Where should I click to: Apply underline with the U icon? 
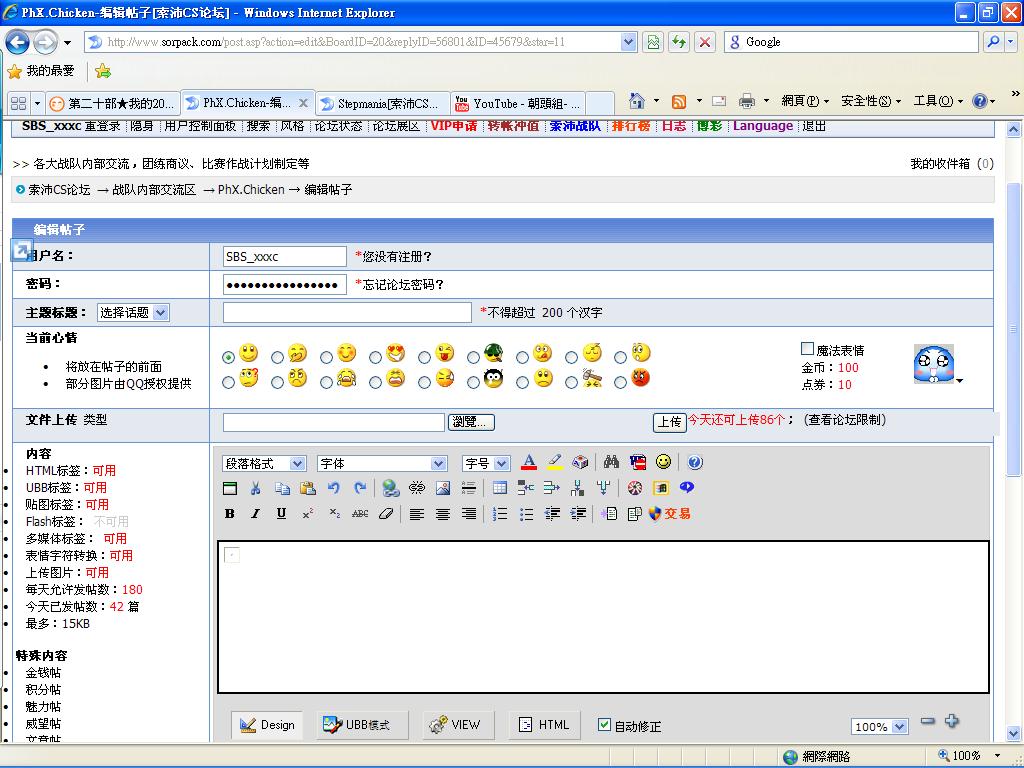pyautogui.click(x=281, y=514)
